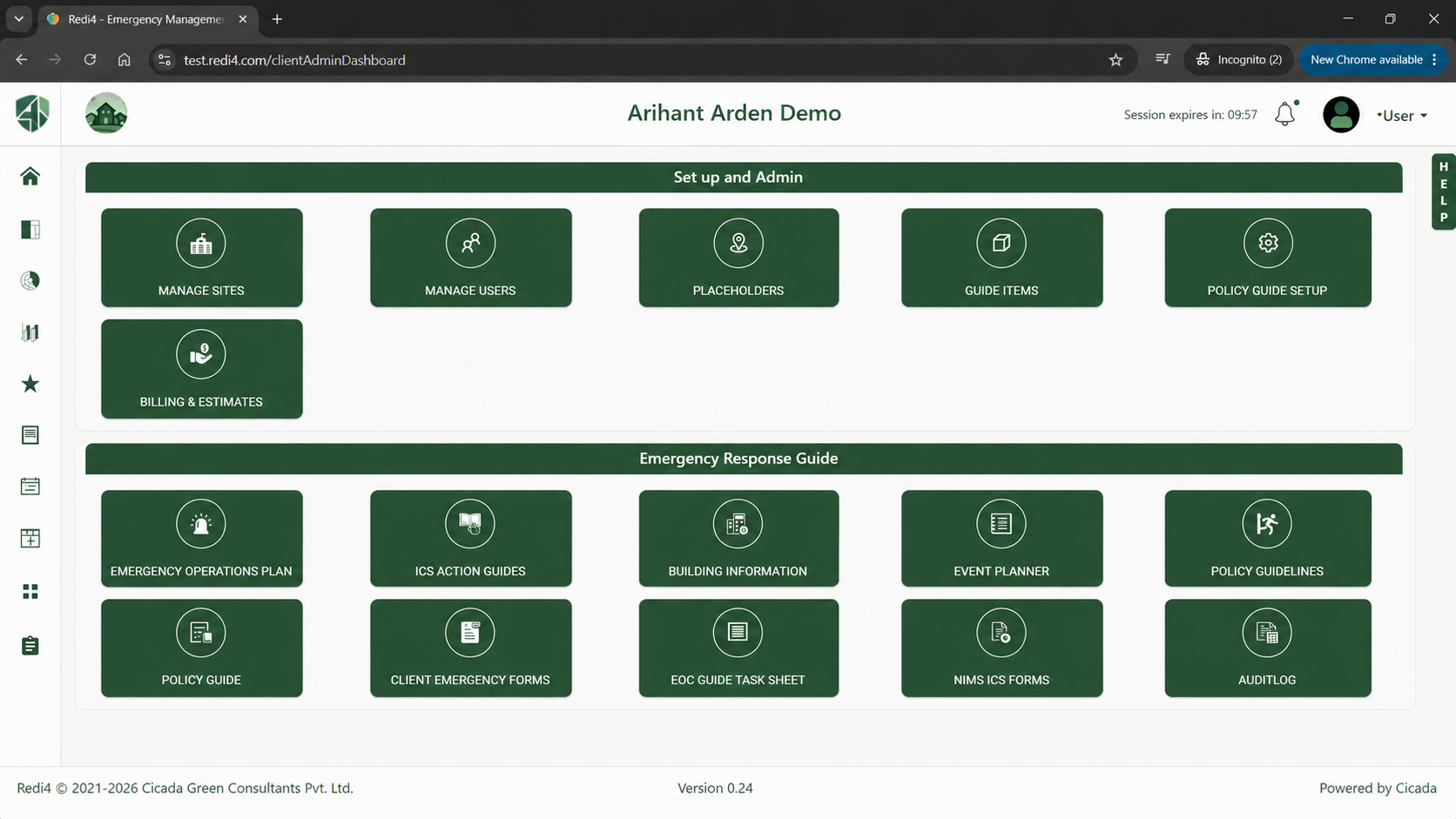The image size is (1456, 819).
Task: Open the Manage Sites tile
Action: pyautogui.click(x=201, y=258)
